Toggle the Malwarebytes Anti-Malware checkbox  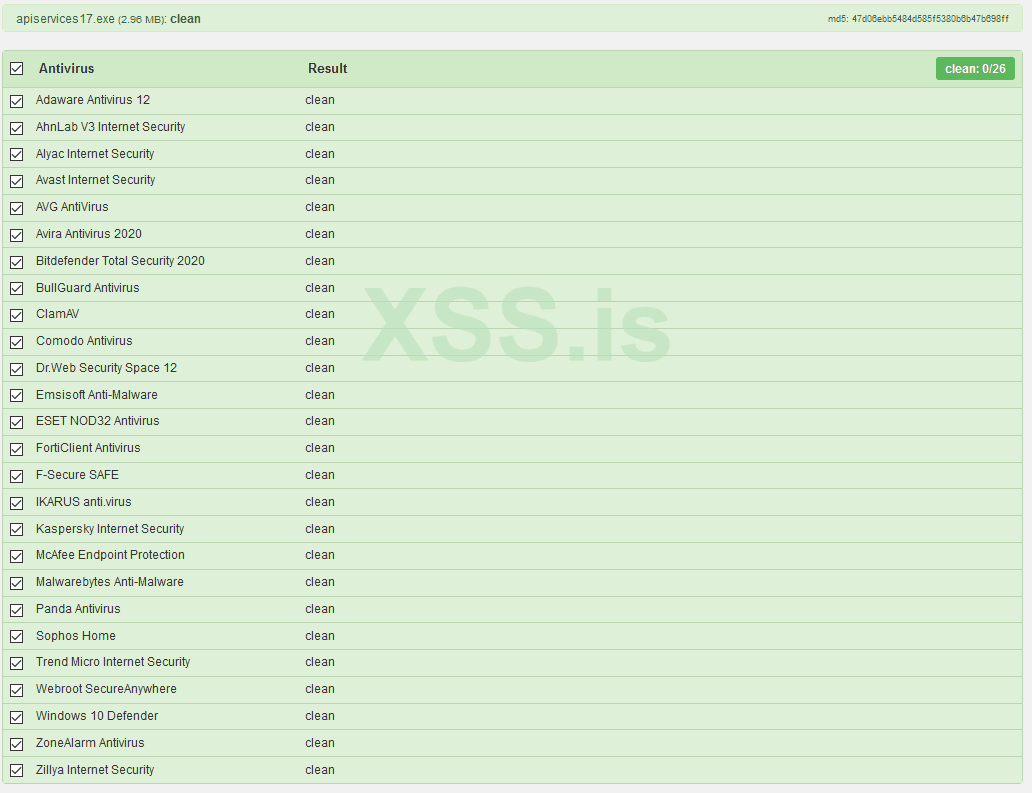(16, 583)
